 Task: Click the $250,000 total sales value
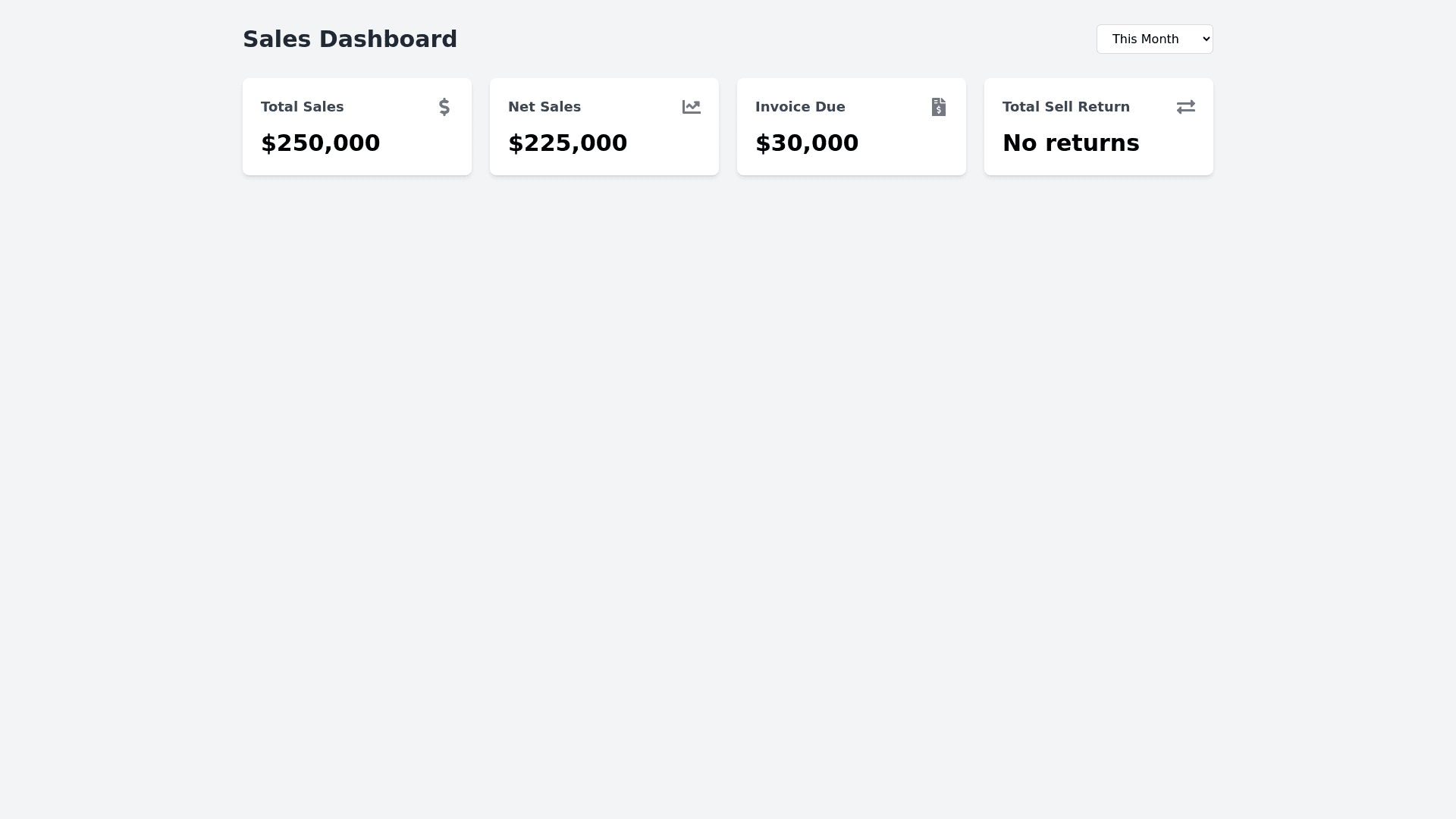coord(320,143)
